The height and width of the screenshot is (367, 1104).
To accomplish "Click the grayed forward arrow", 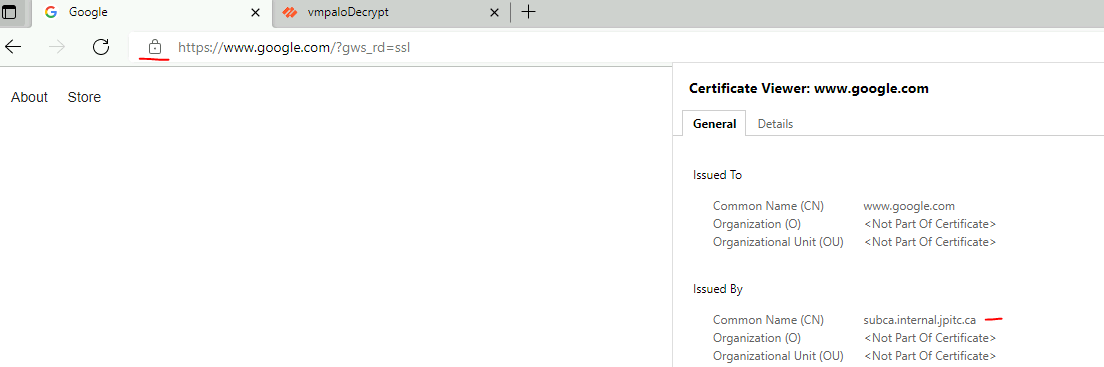I will click(x=57, y=47).
